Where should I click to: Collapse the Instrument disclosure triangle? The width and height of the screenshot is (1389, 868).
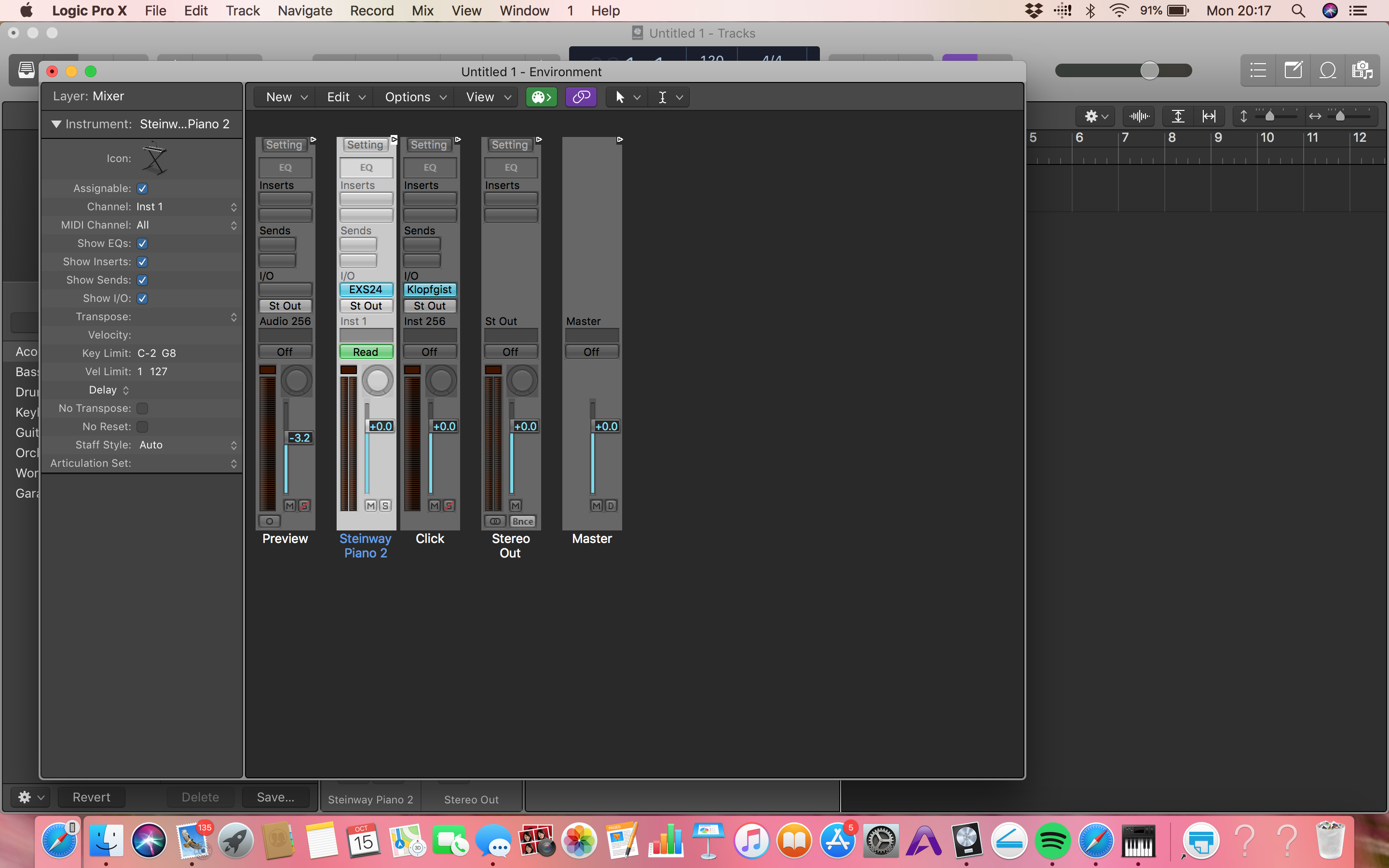point(56,124)
